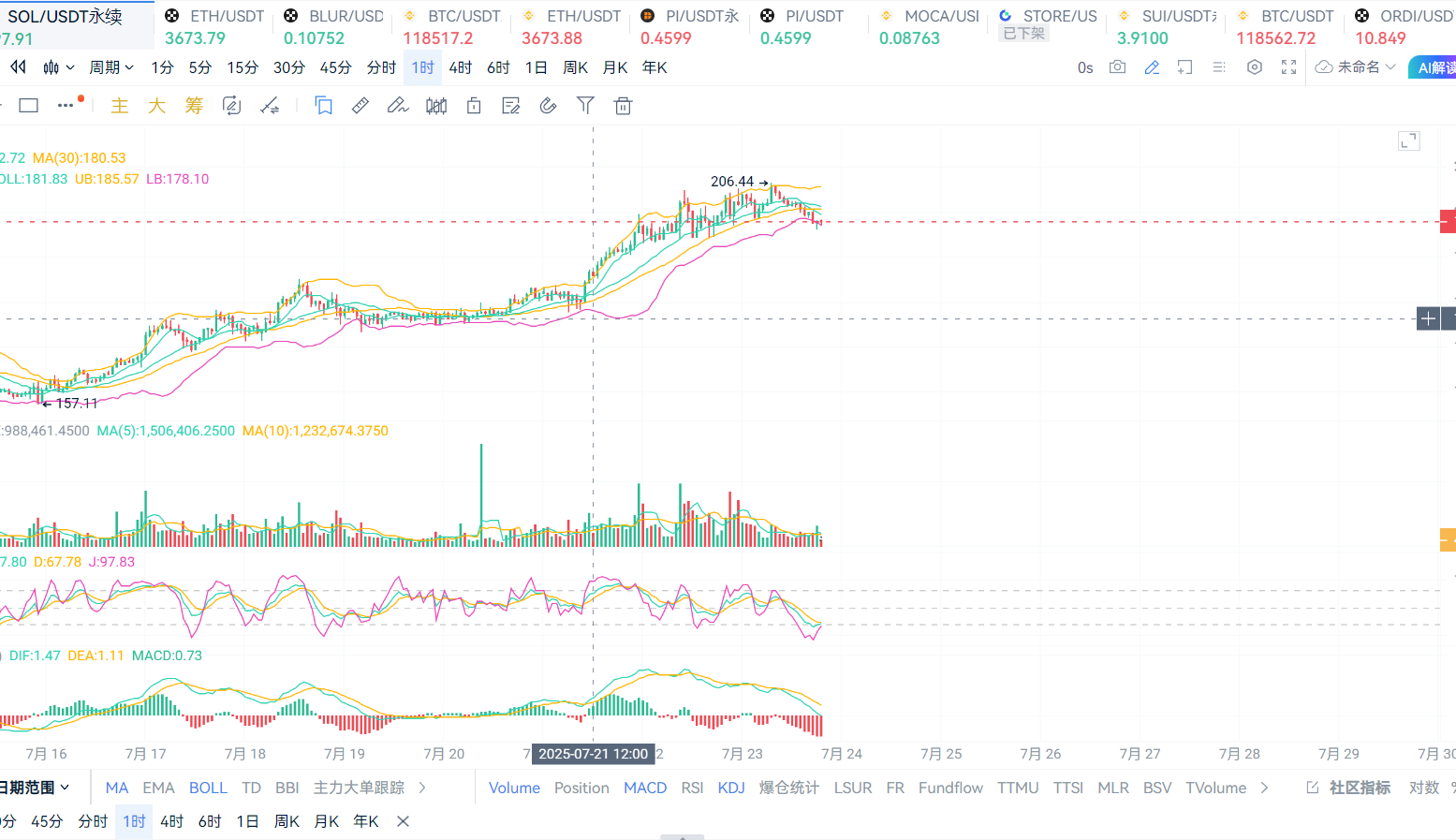Enable the RSI indicator

pyautogui.click(x=692, y=788)
